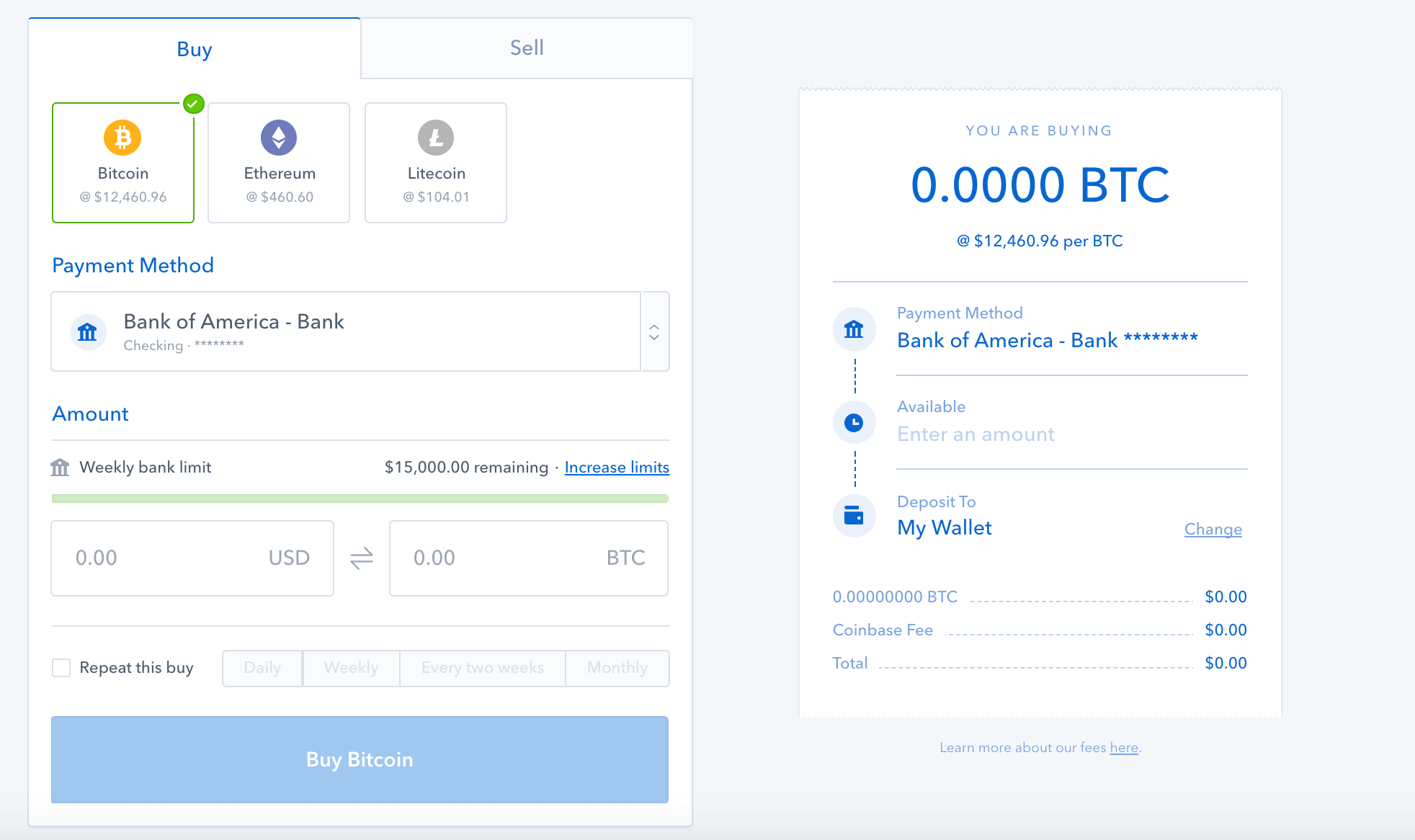The width and height of the screenshot is (1415, 840).
Task: Toggle the Repeat this buy checkbox
Action: 62,667
